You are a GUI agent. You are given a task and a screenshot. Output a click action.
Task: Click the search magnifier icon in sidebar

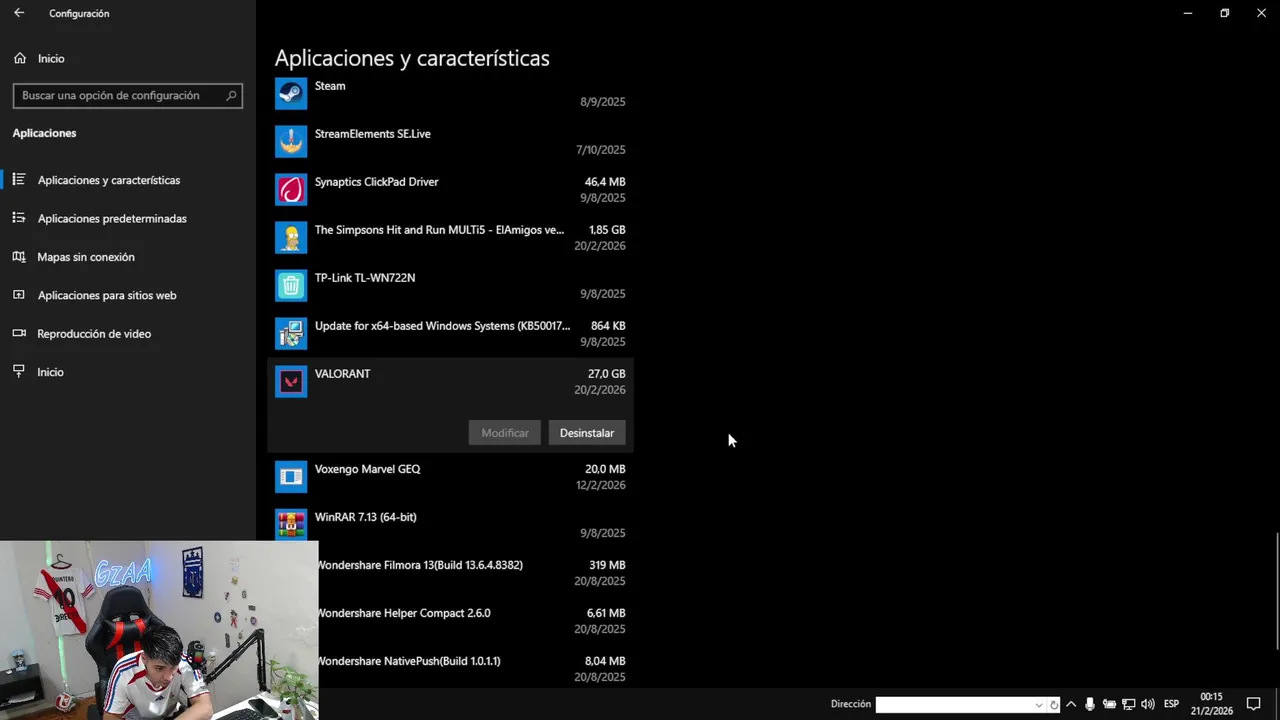tap(231, 96)
